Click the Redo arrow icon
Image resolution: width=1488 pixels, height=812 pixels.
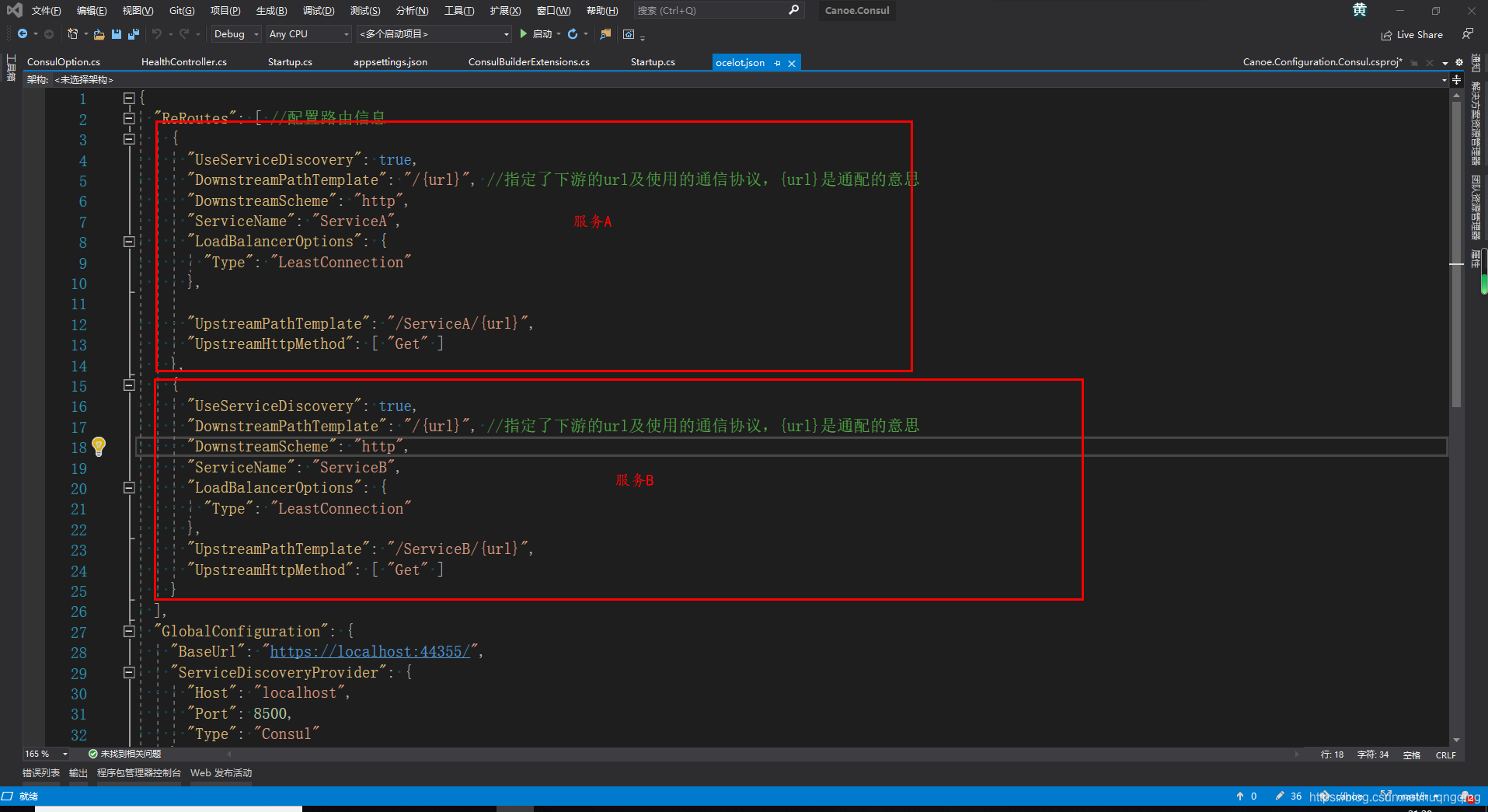(184, 33)
